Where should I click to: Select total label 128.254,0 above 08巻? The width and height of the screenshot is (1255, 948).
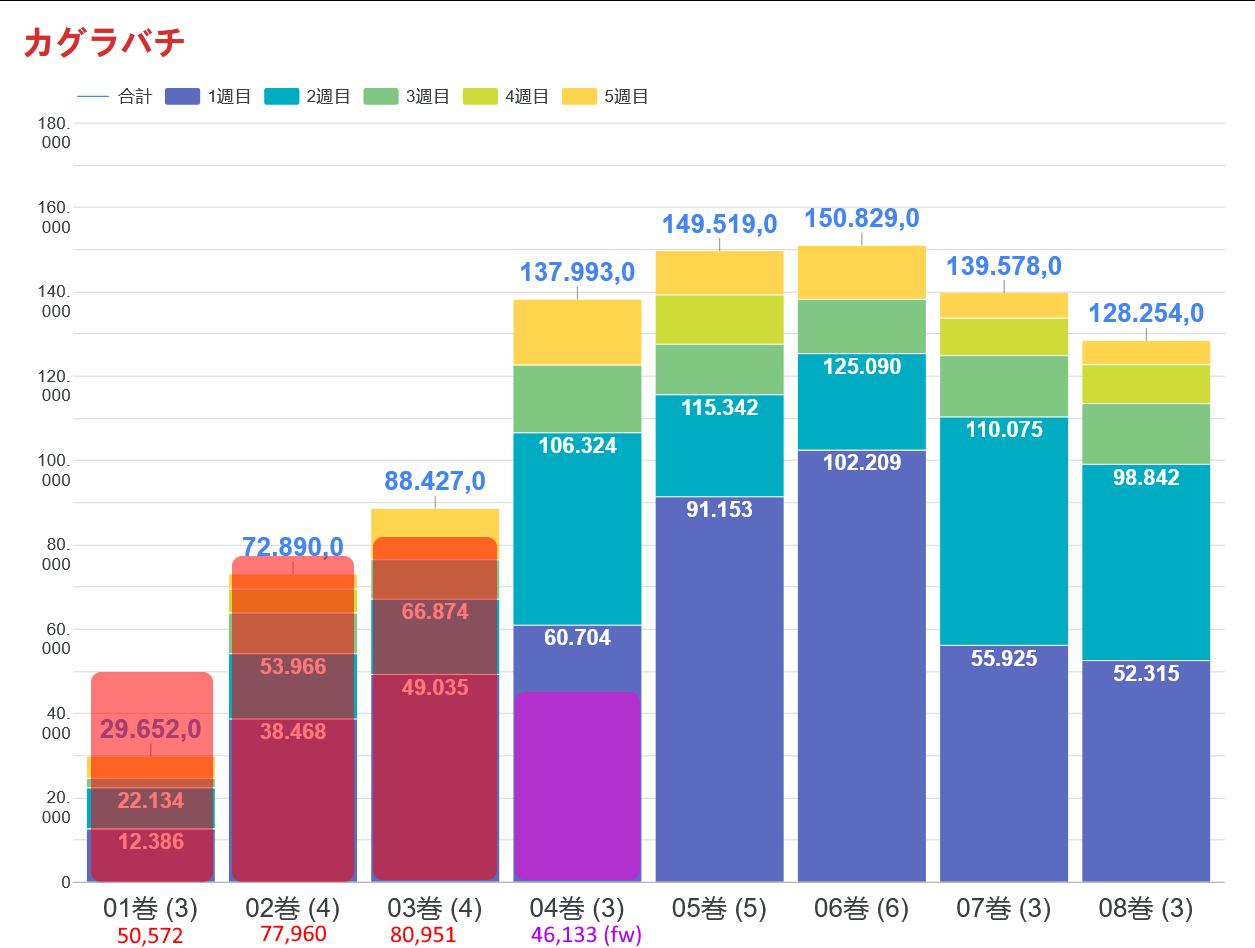point(1146,313)
